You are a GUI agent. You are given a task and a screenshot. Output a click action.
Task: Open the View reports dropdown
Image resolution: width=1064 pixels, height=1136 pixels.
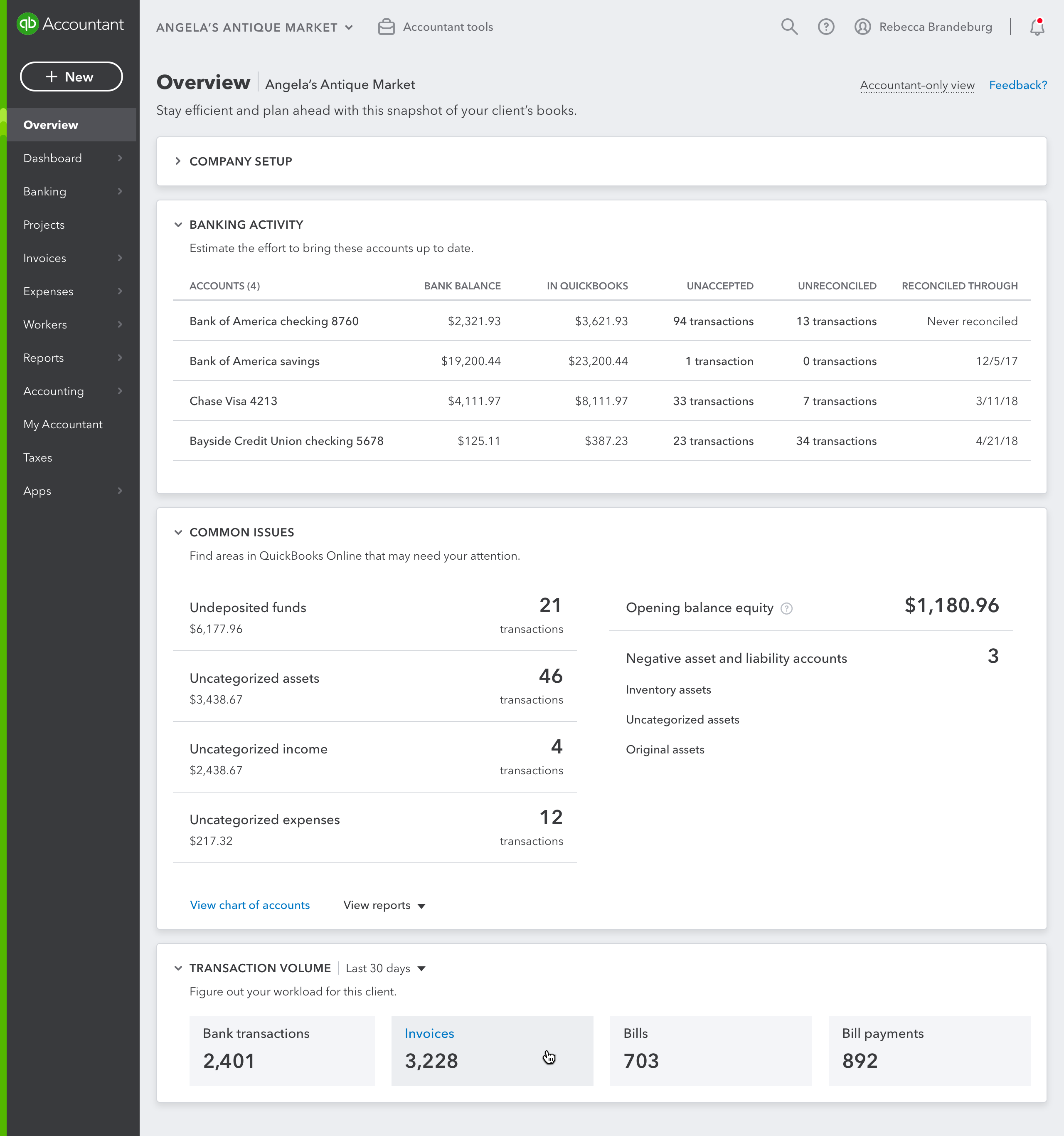(384, 905)
